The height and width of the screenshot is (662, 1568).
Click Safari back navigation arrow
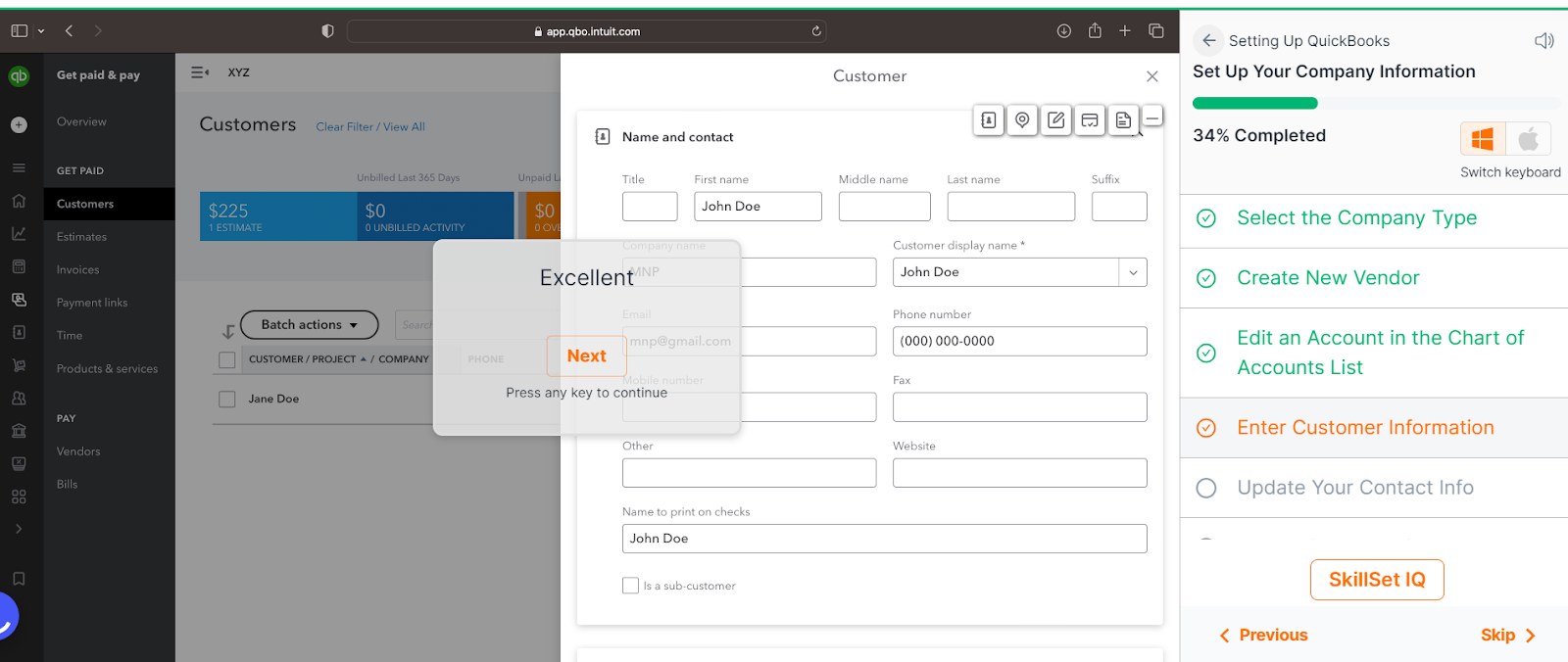click(x=70, y=31)
